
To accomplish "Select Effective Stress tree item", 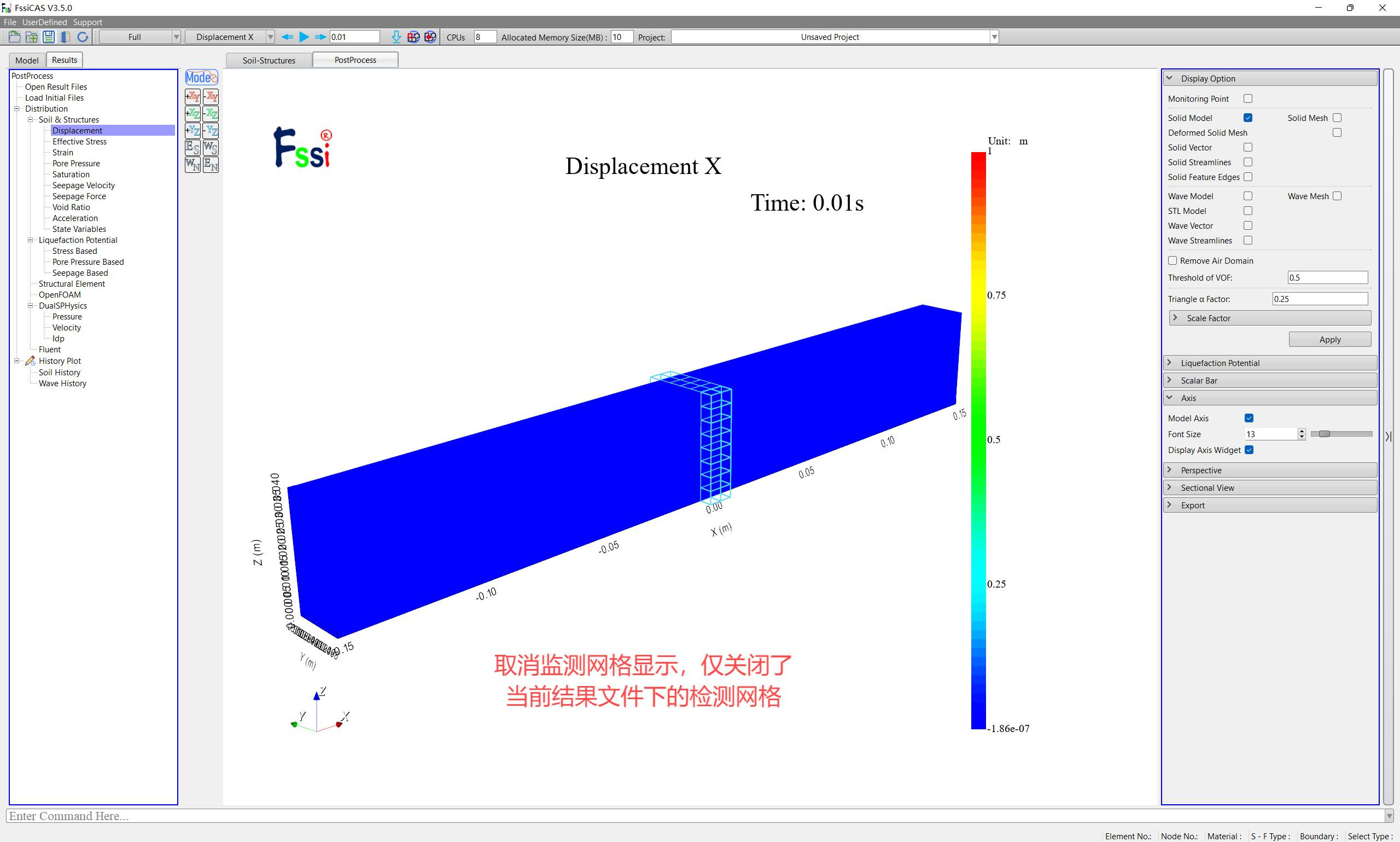I will click(79, 141).
